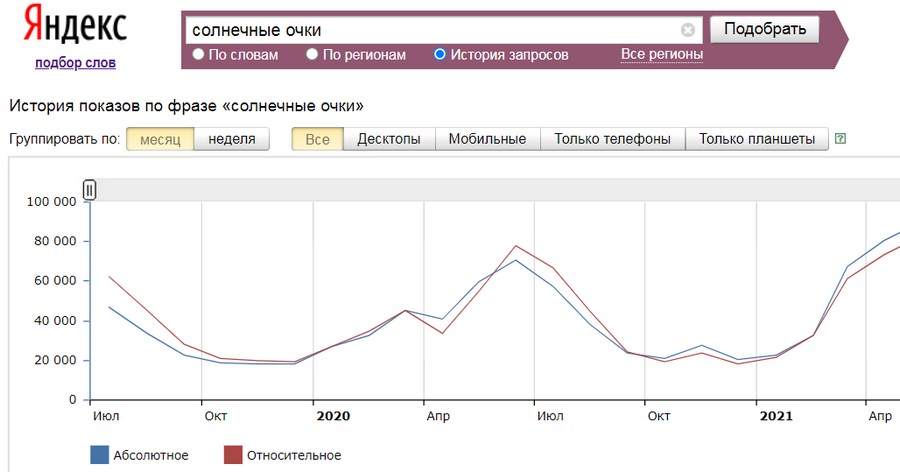This screenshot has height=472, width=900.
Task: Follow the 'подбор слов' link
Action: coord(75,63)
